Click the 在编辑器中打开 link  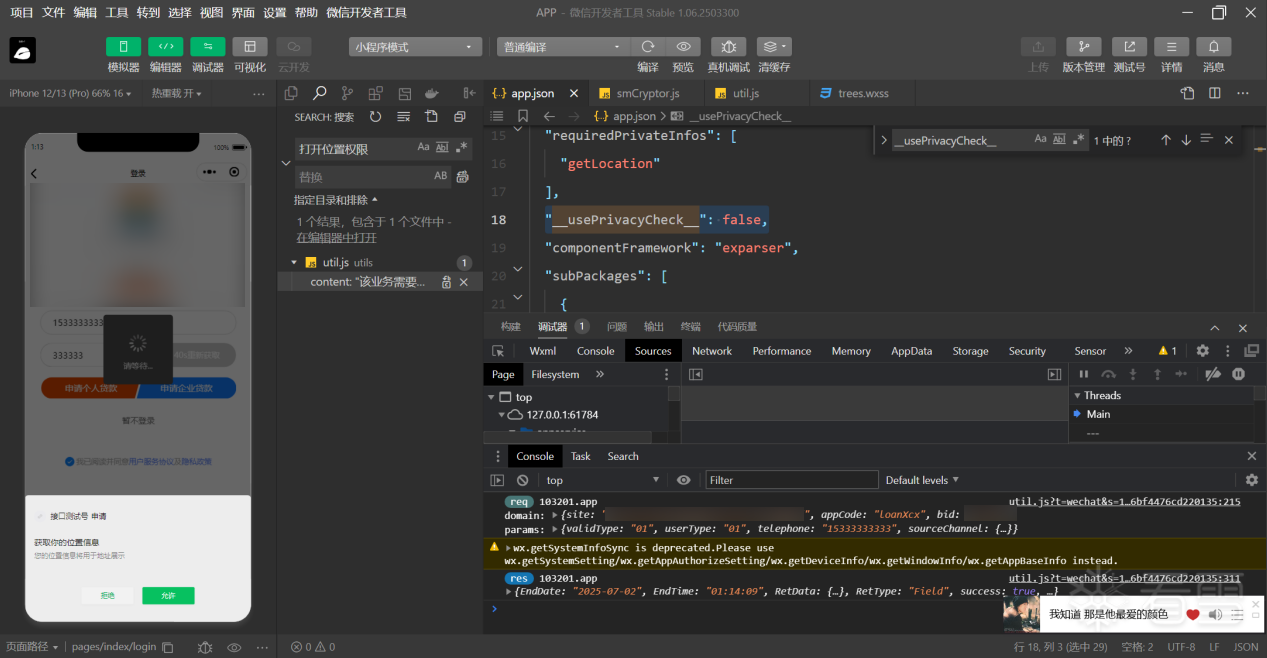336,238
